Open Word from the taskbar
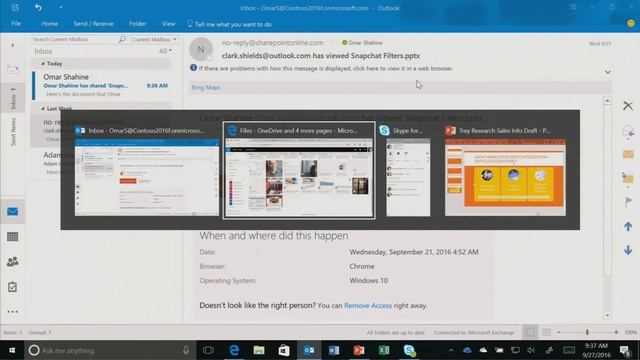This screenshot has height=360, width=640. coord(334,350)
